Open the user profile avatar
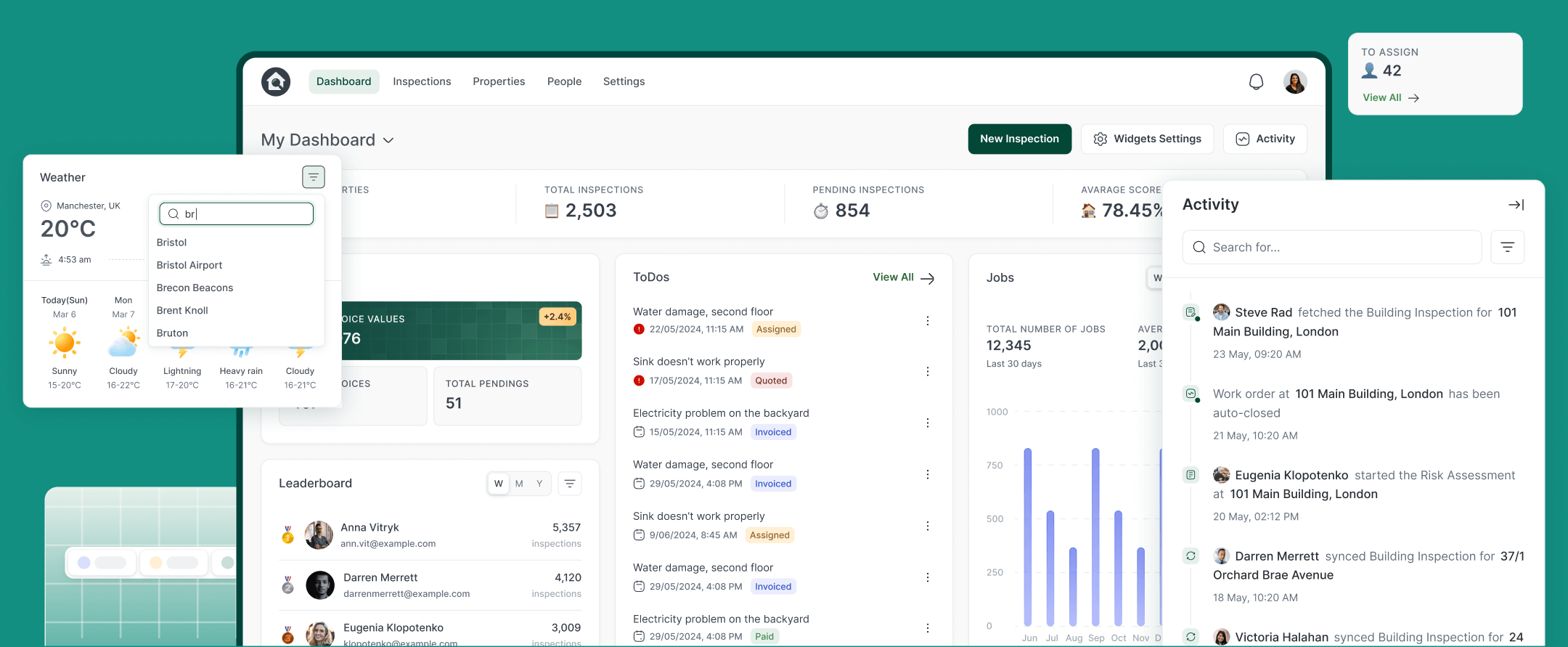1568x647 pixels. [1295, 82]
